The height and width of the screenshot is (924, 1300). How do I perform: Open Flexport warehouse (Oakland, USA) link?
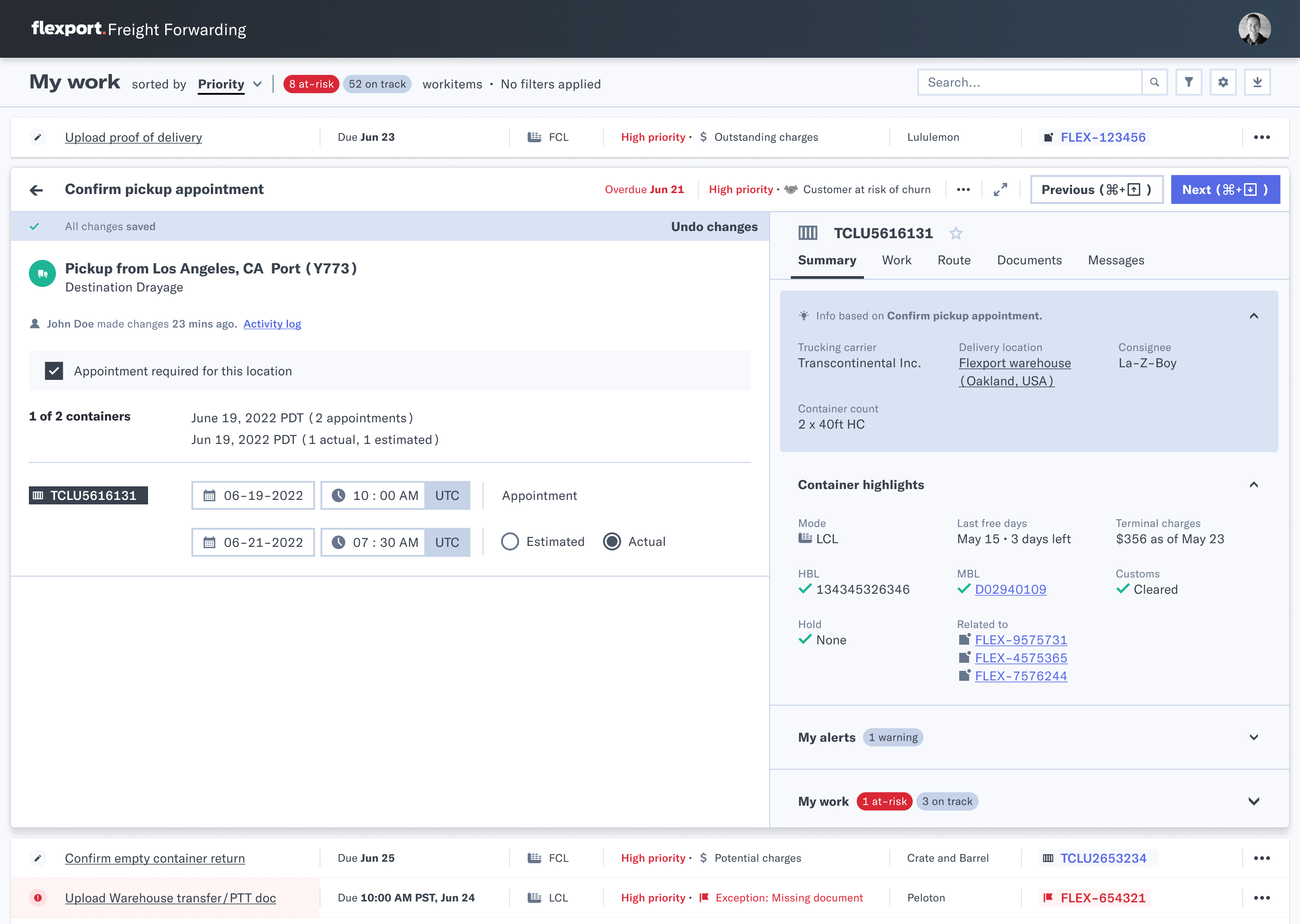1014,372
